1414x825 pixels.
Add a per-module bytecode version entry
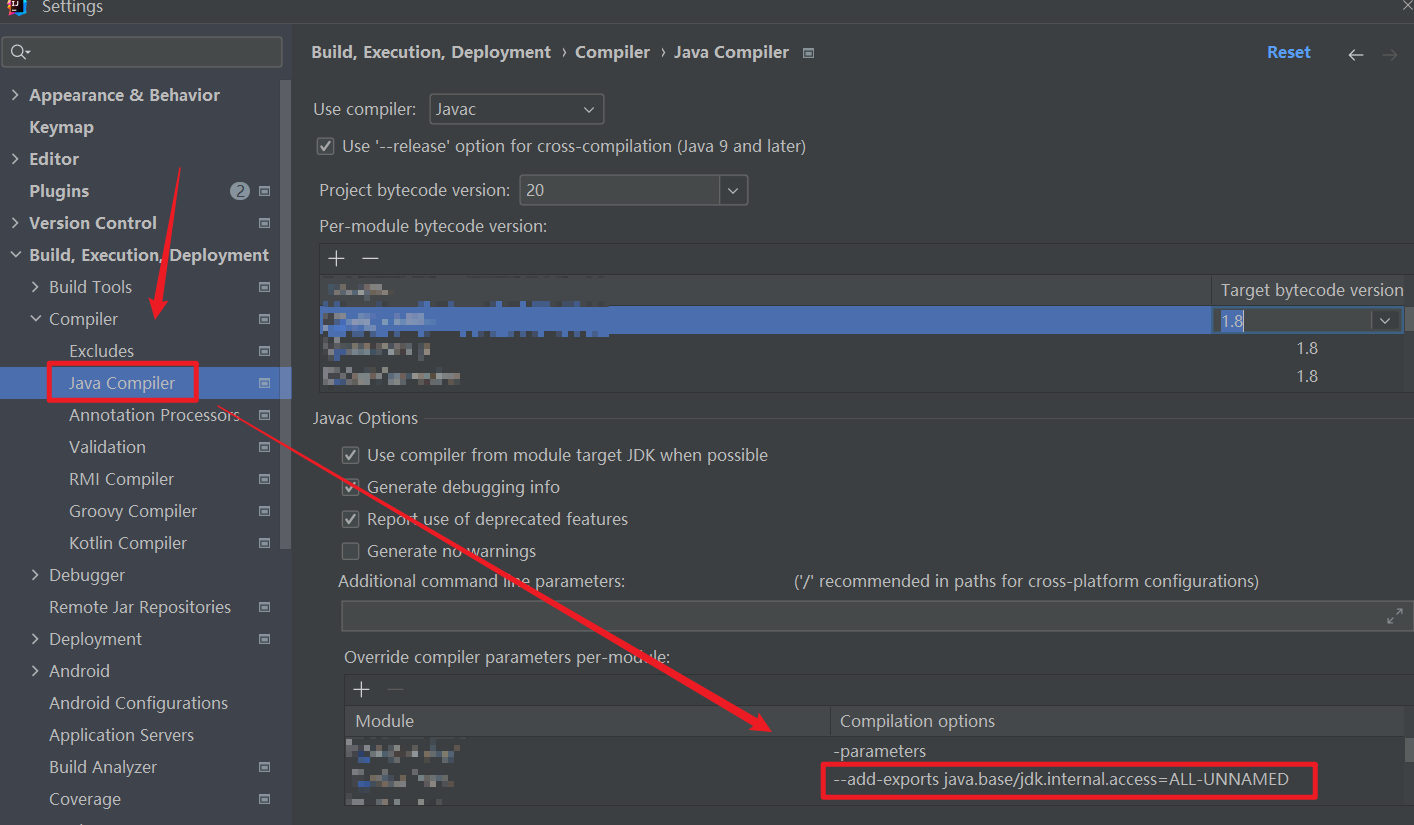pos(336,259)
